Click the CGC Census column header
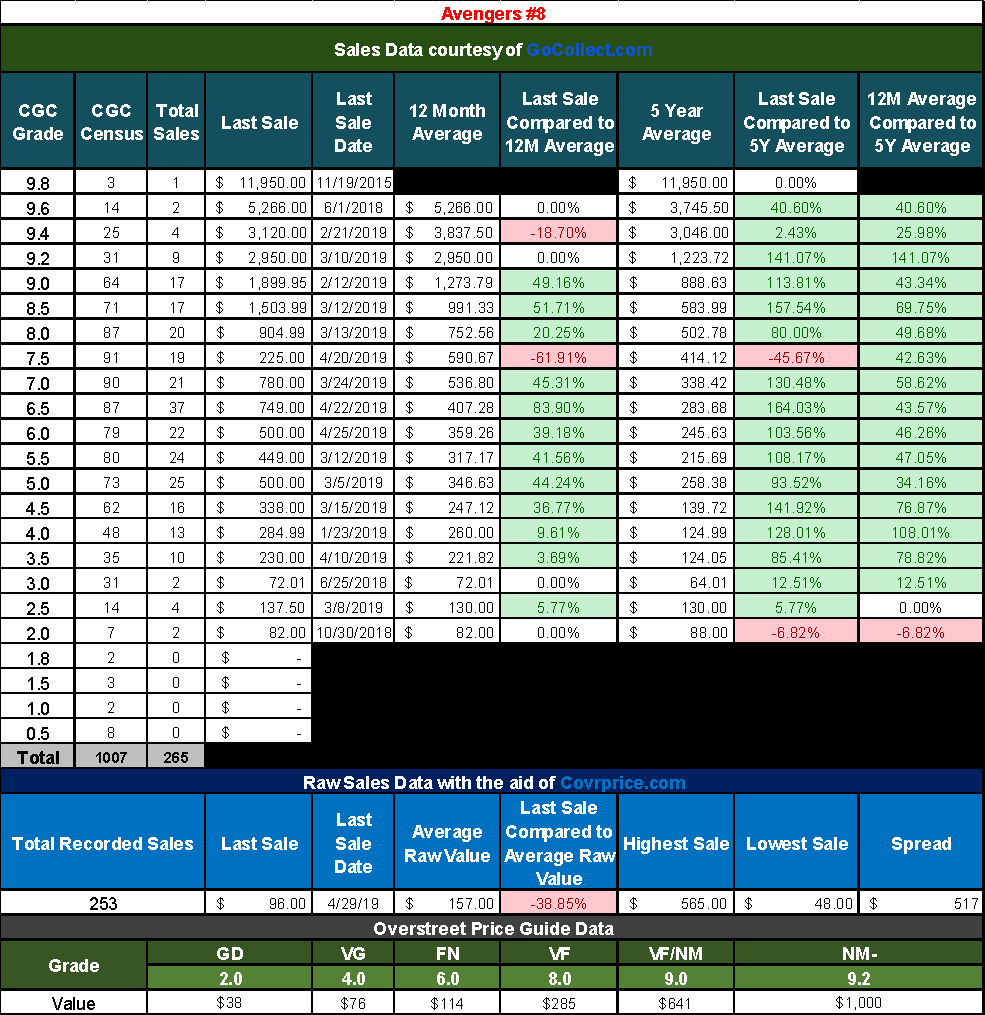This screenshot has width=985, height=1015. [111, 122]
